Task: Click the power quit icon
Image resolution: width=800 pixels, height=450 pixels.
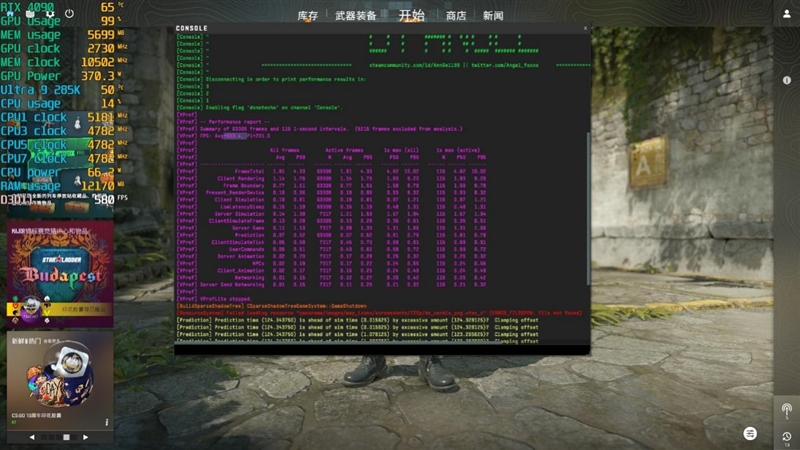Action: (x=69, y=14)
